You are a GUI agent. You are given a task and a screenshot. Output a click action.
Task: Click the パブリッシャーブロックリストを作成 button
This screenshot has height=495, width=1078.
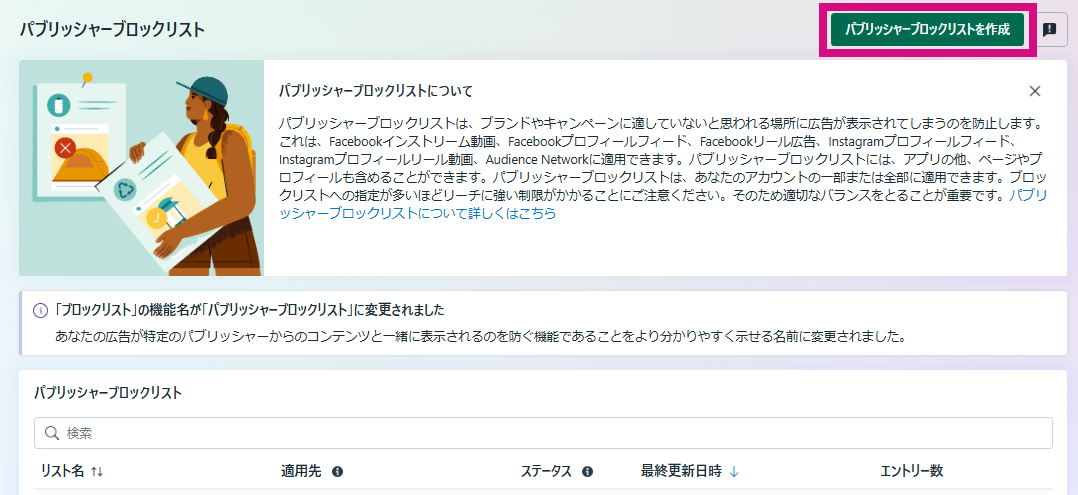point(927,30)
